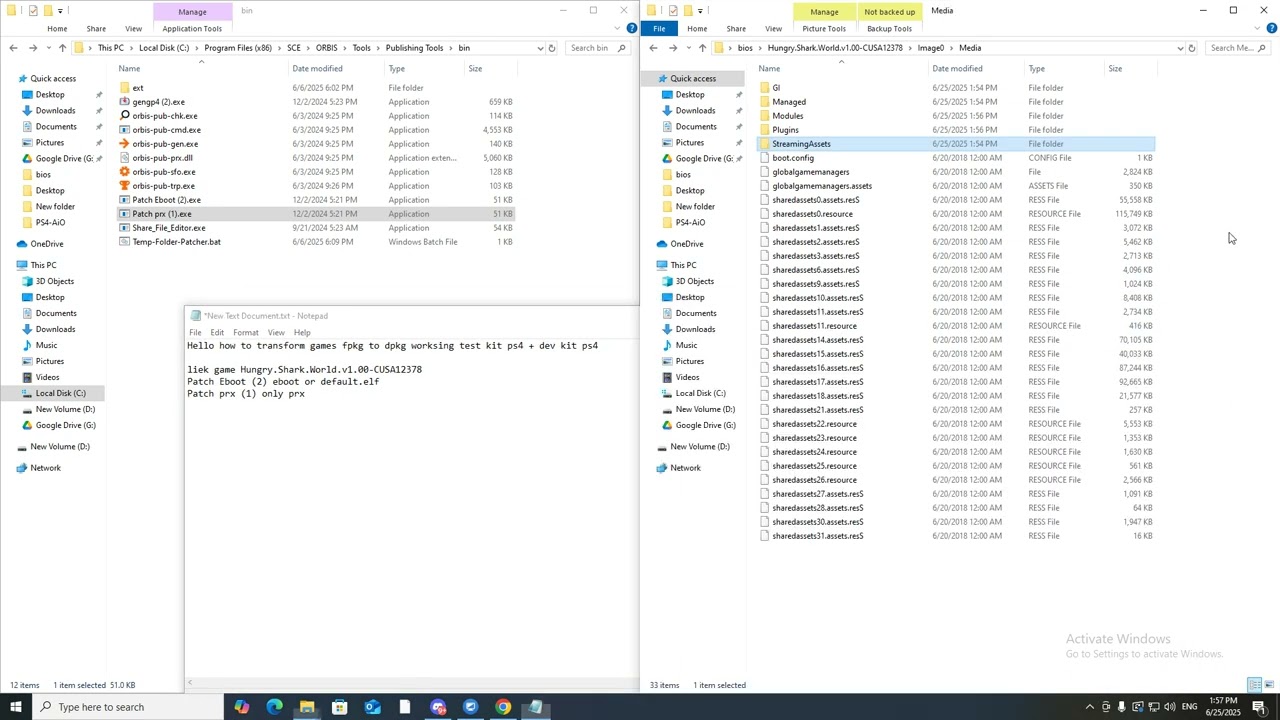Expand the ribbon in Media window

(1258, 28)
